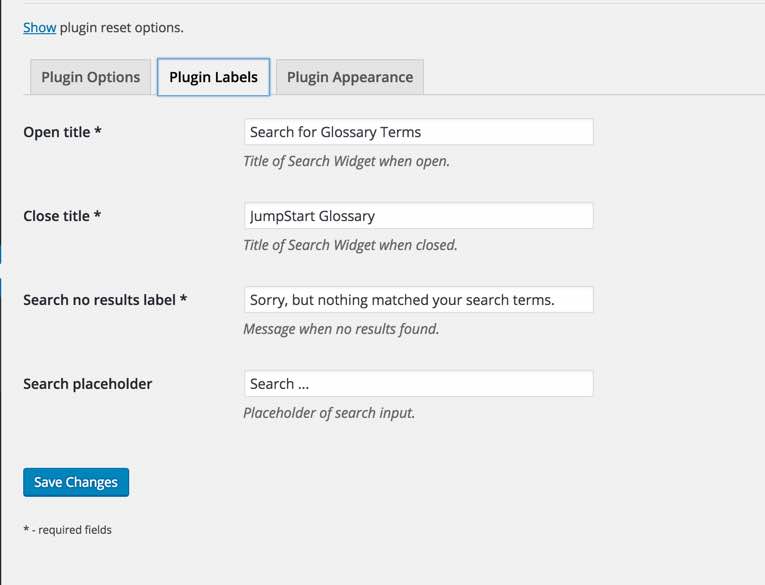Click into the Close title input
This screenshot has width=765, height=585.
coord(418,216)
